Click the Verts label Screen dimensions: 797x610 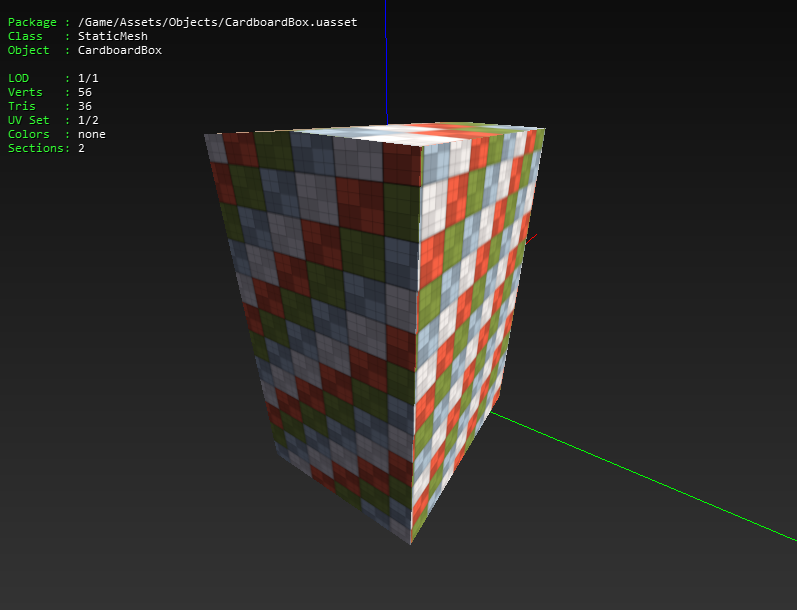(25, 92)
